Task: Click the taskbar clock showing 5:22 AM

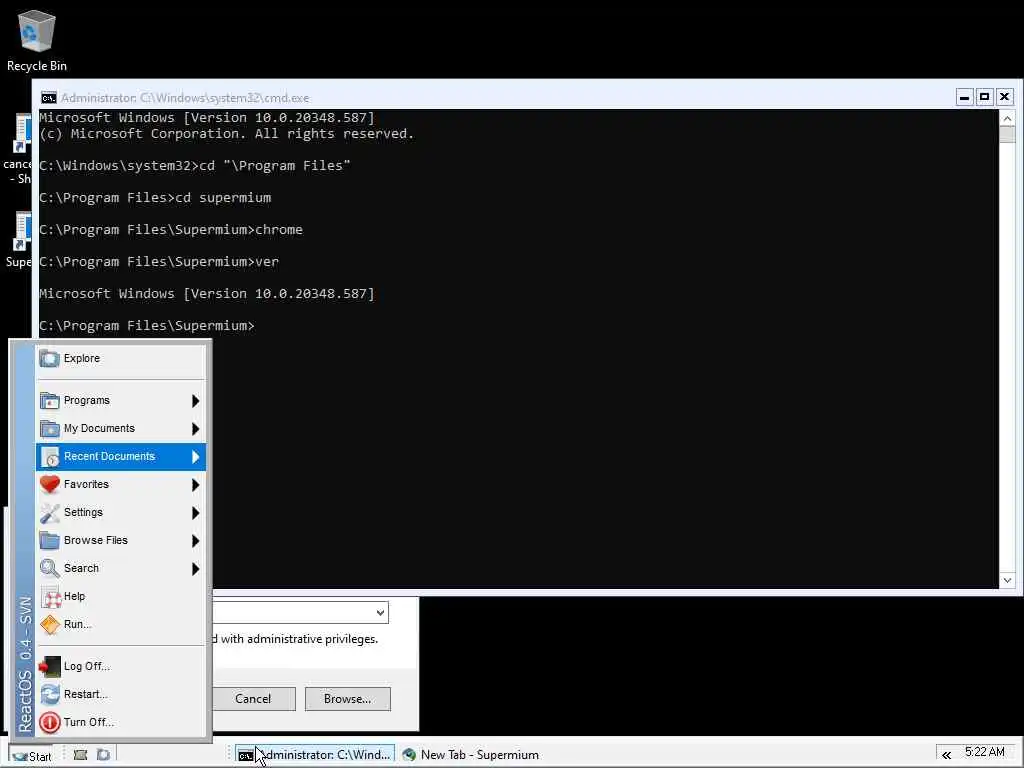Action: tap(985, 752)
